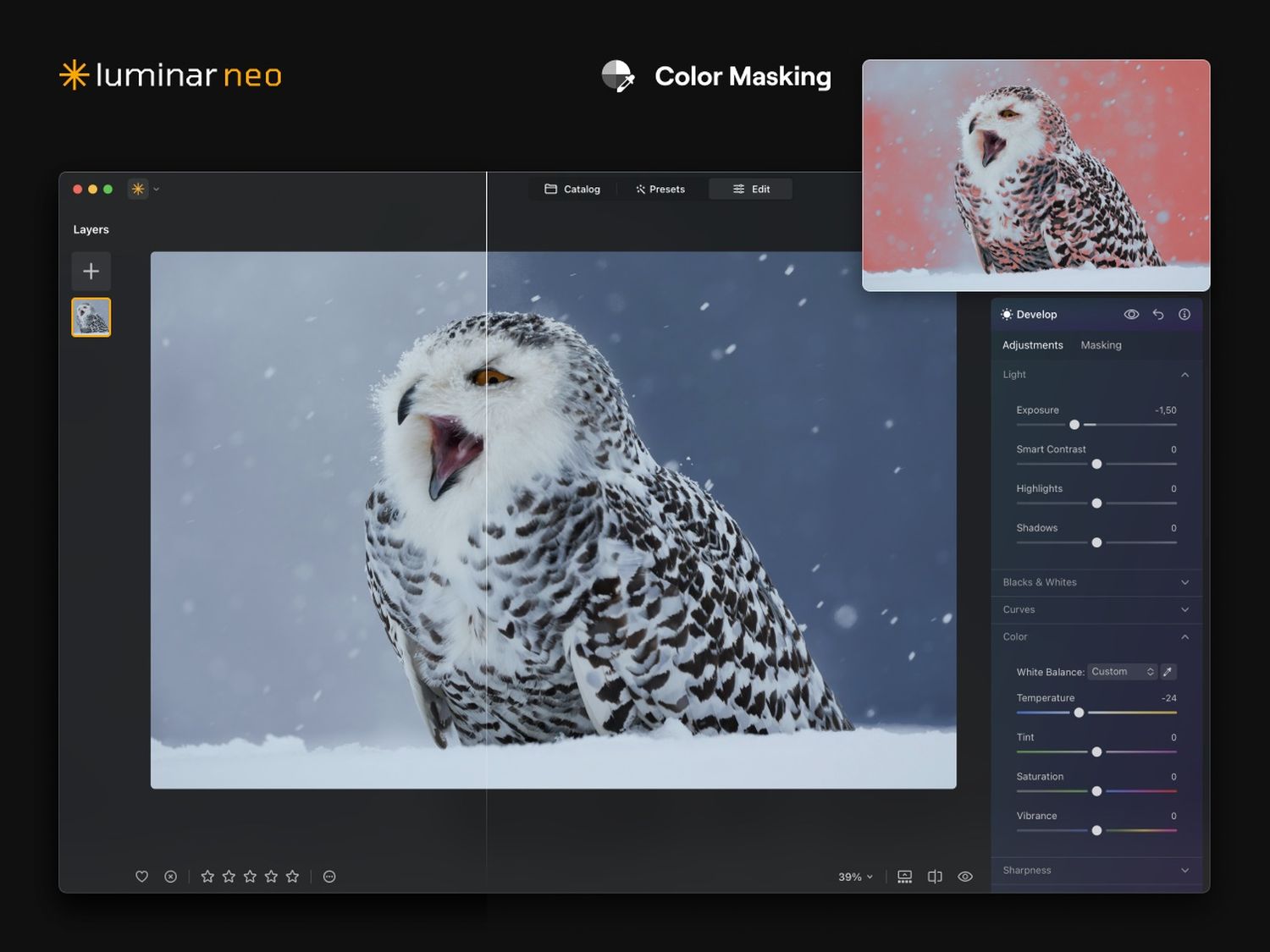
Task: Expand the app menu chevron beside logo
Action: click(x=156, y=190)
